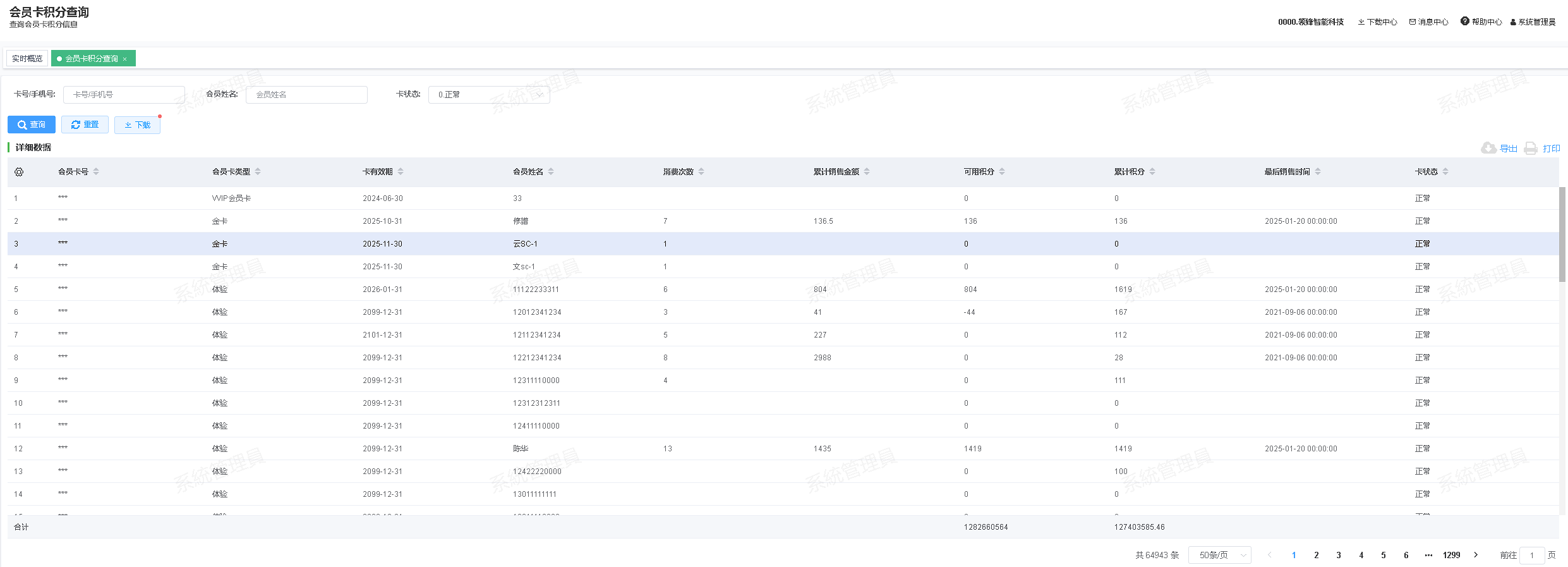Focus the card number/phone input field
Viewport: 1568px width, 567px height.
tap(124, 95)
